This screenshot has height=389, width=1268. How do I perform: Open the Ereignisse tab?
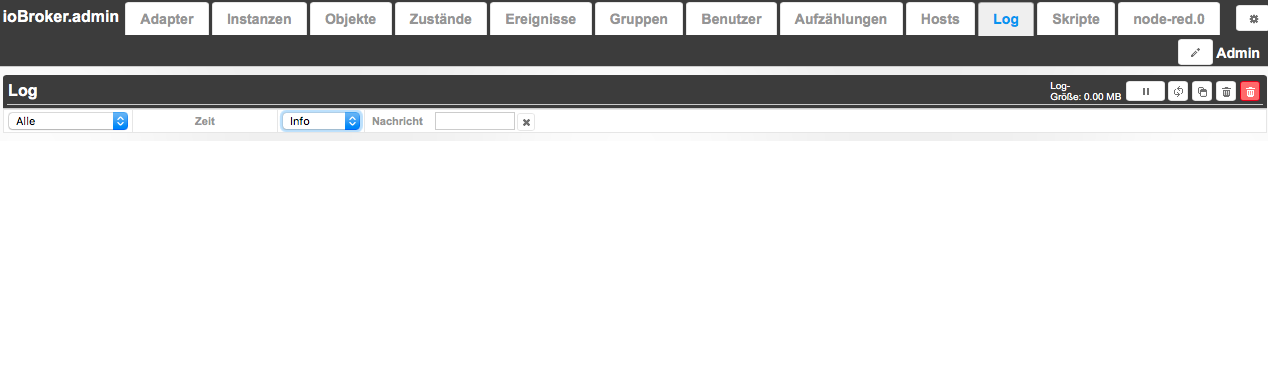click(540, 19)
